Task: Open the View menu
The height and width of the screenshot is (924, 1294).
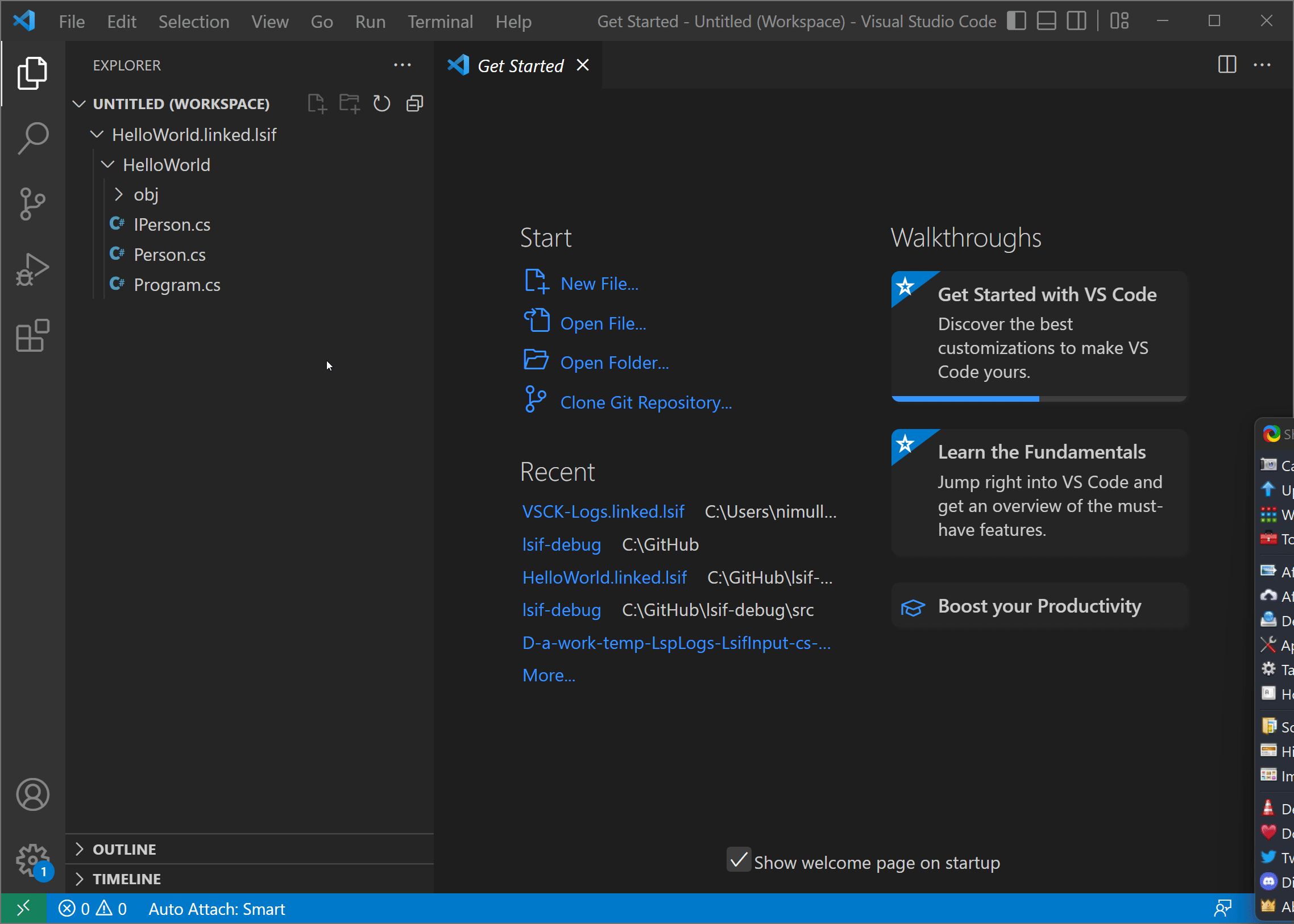Action: pyautogui.click(x=270, y=22)
